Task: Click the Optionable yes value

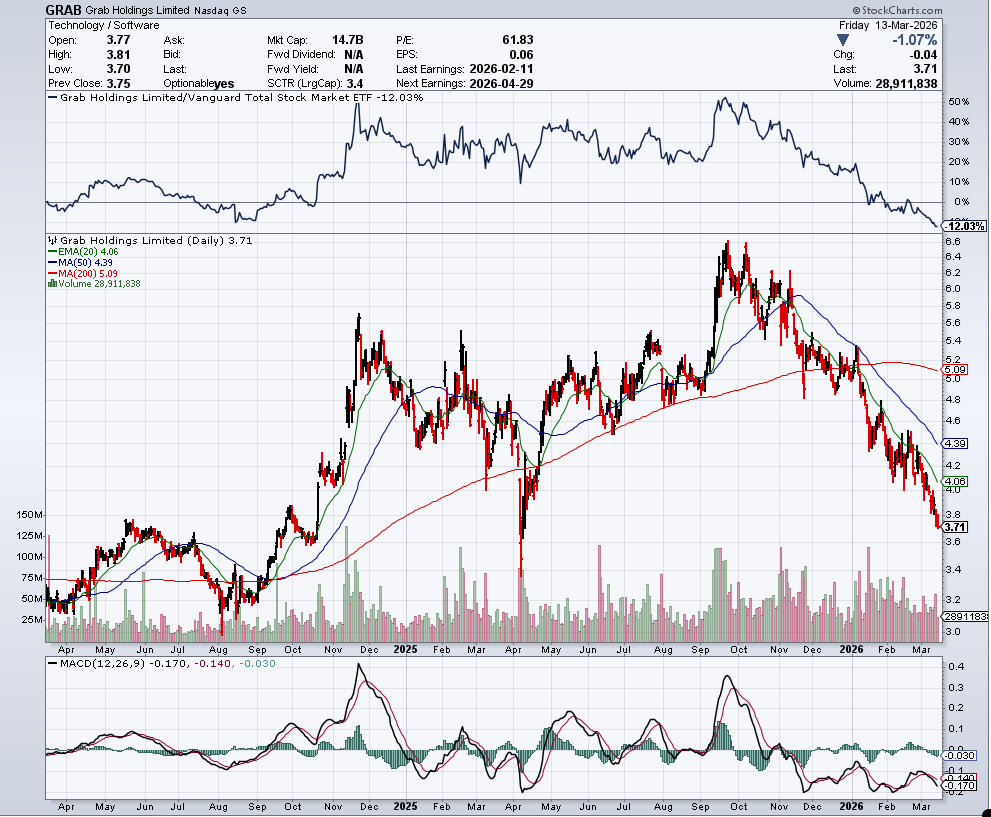Action: [x=224, y=83]
